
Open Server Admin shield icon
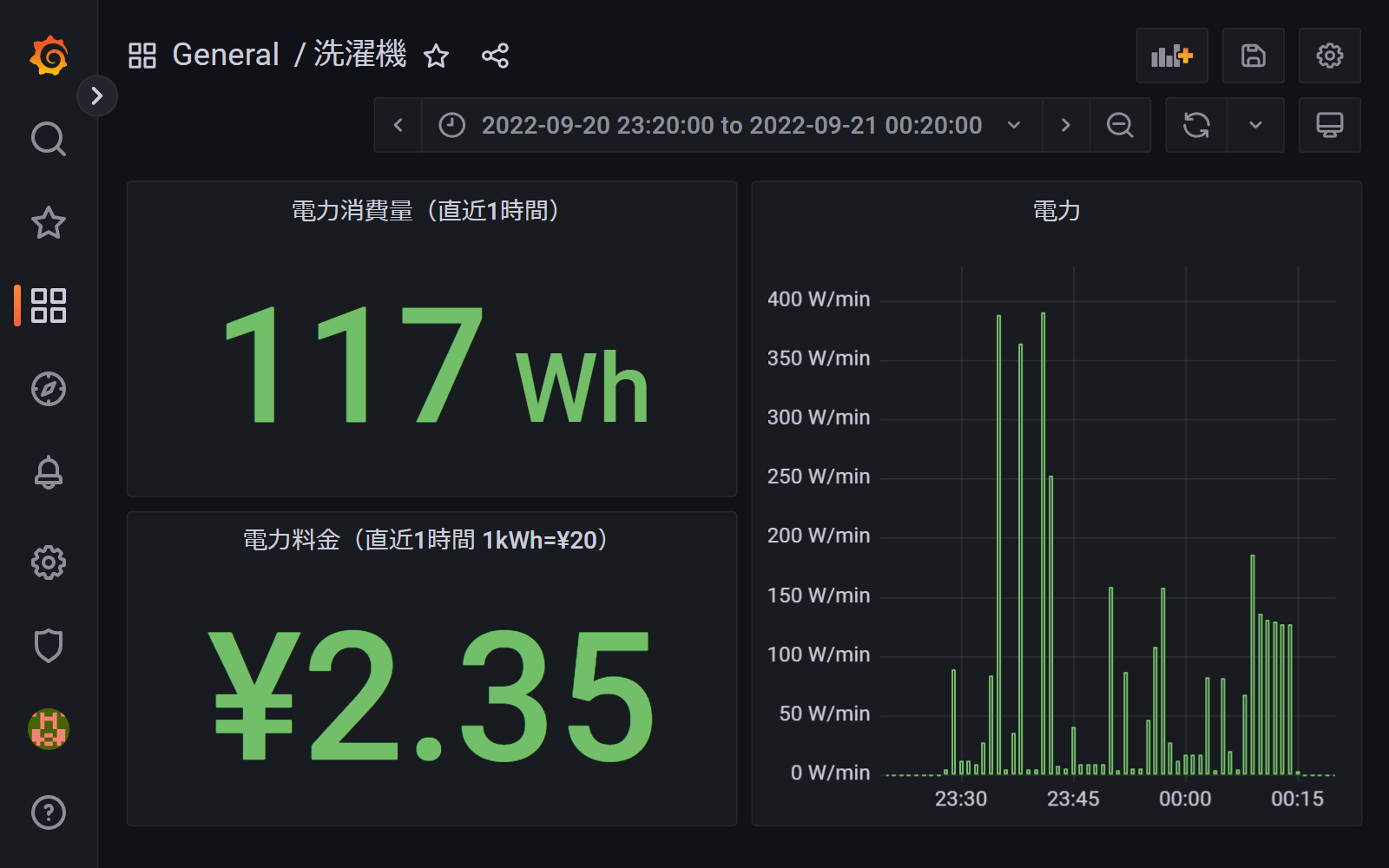49,646
